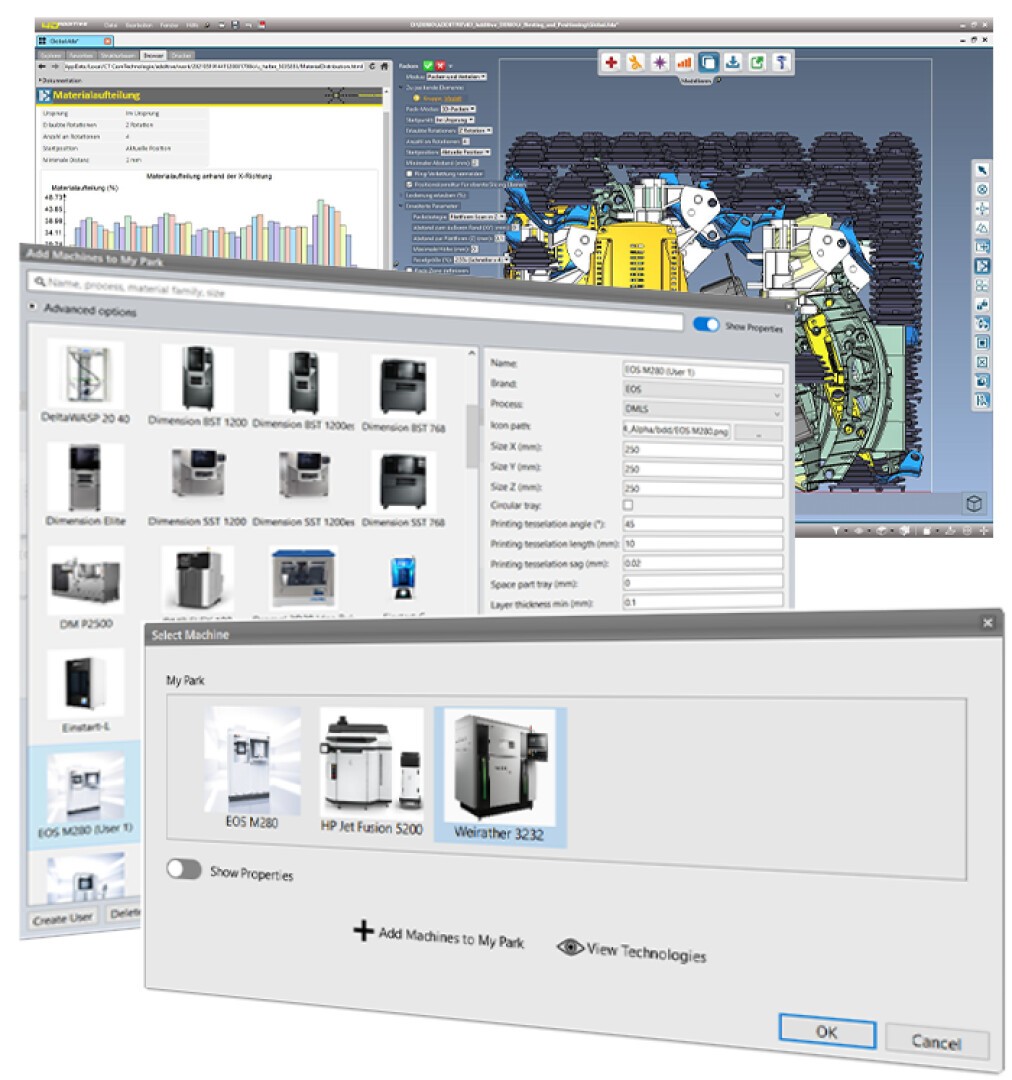
Task: Open the Fenster menu
Action: (169, 25)
